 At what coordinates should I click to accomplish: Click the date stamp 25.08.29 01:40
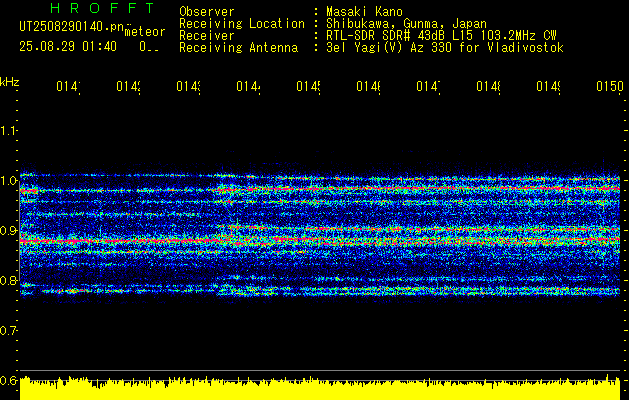pos(68,47)
